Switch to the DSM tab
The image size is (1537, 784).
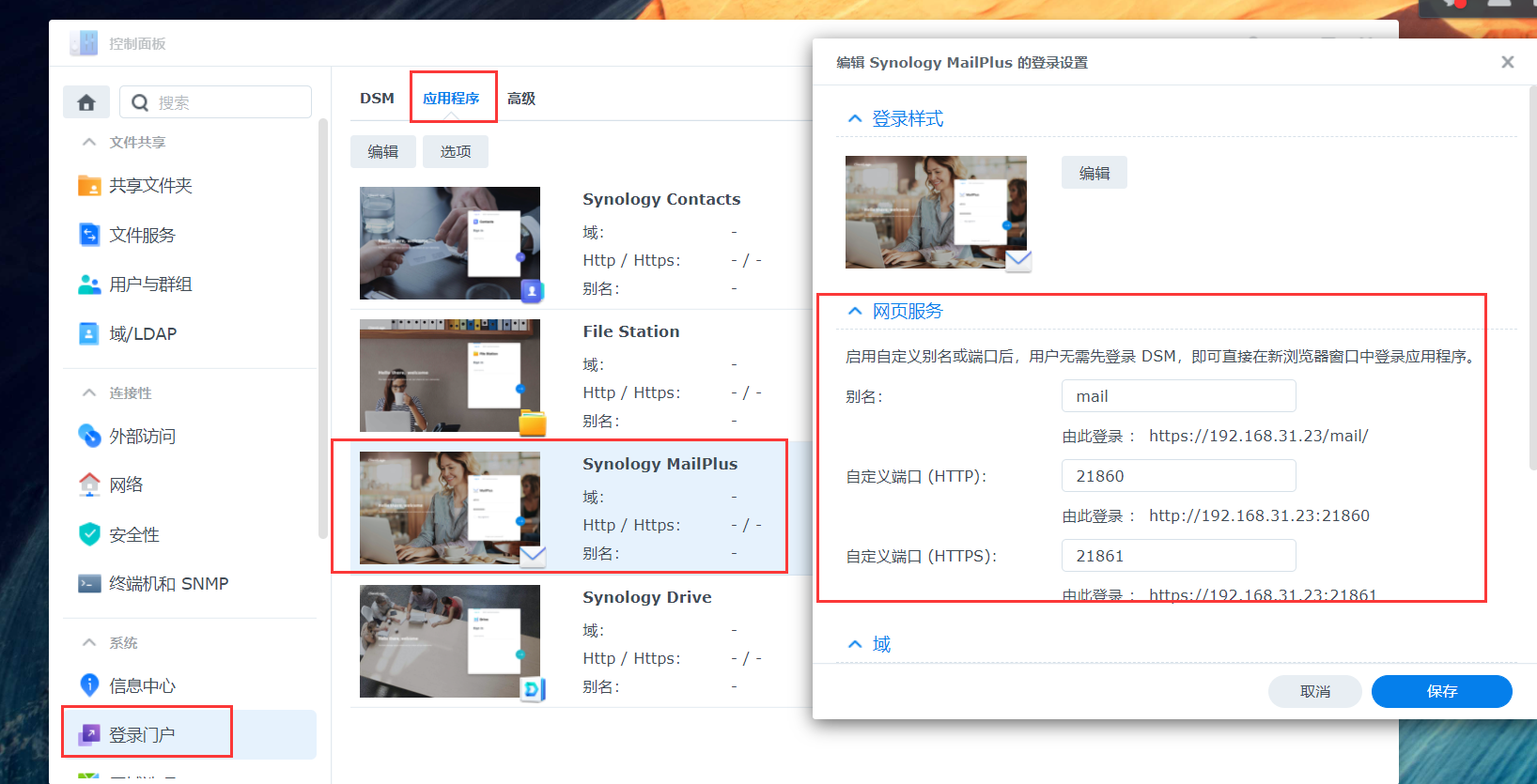coord(377,98)
